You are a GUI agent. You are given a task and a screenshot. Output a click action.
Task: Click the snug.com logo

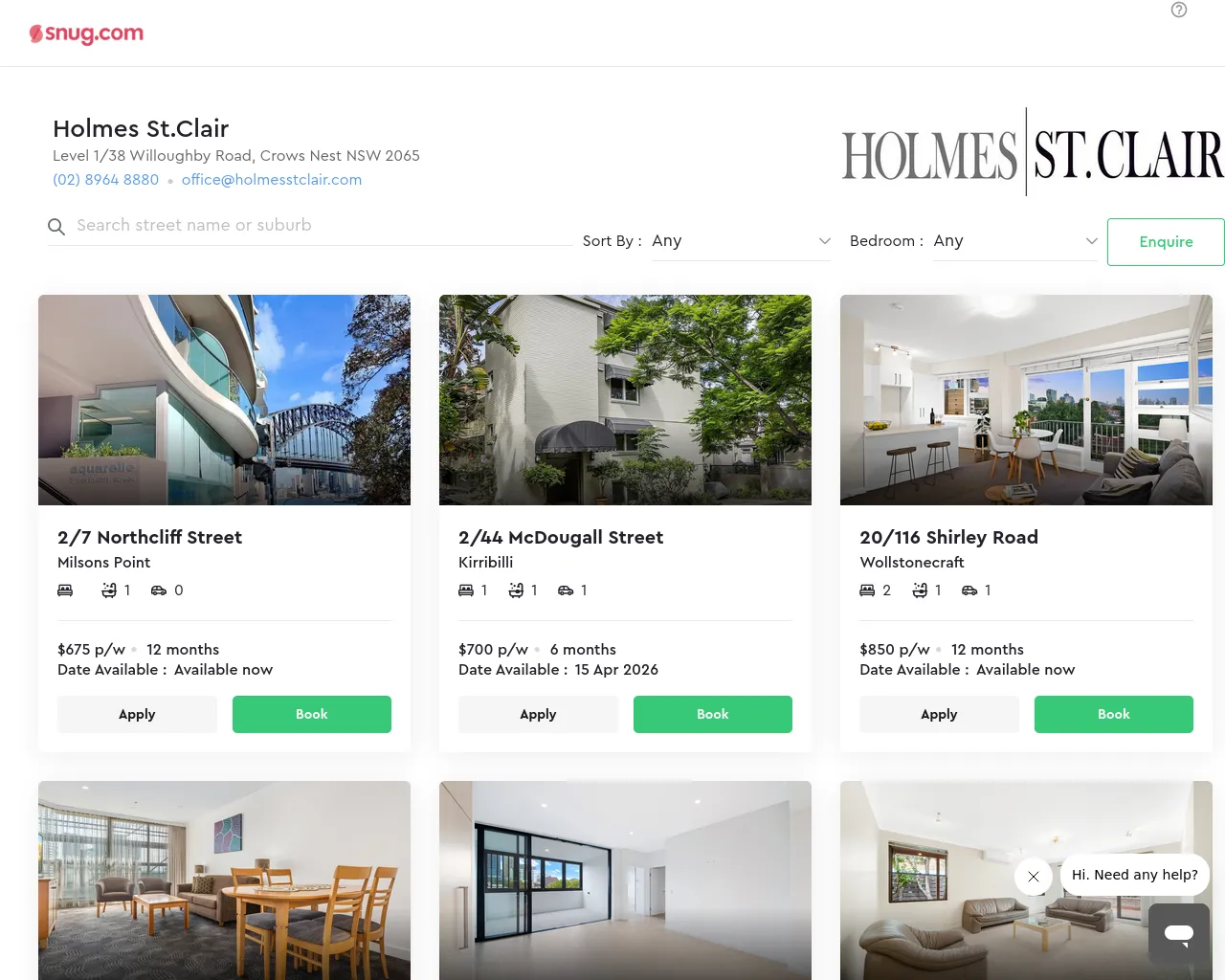[x=86, y=33]
